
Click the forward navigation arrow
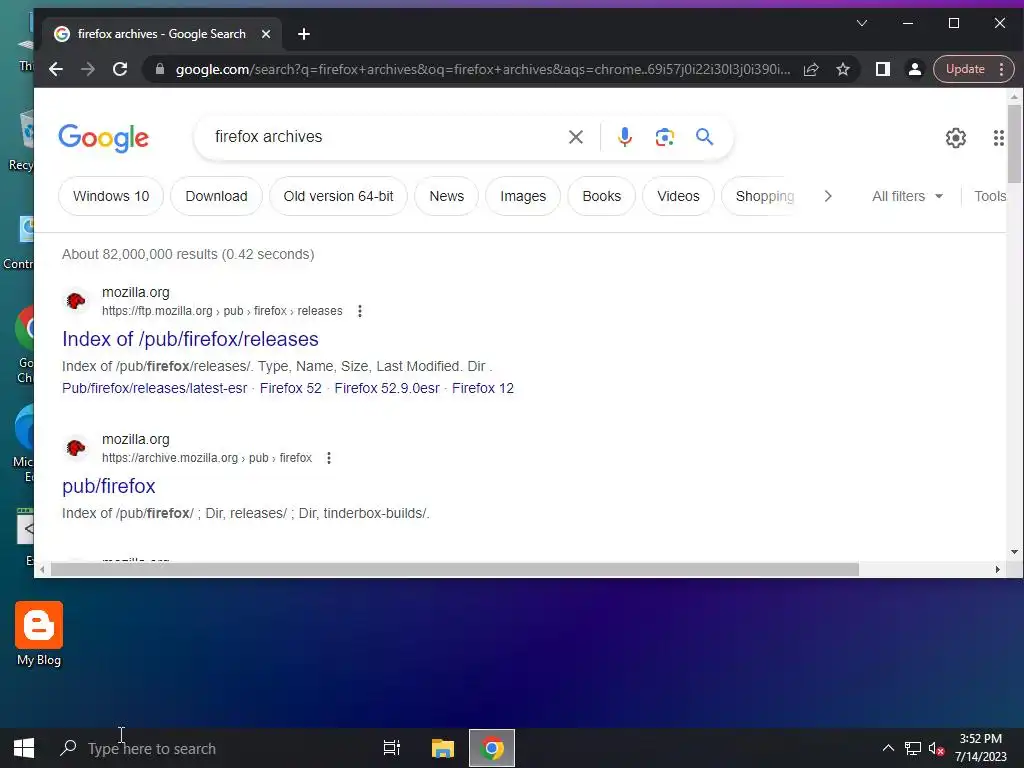88,69
